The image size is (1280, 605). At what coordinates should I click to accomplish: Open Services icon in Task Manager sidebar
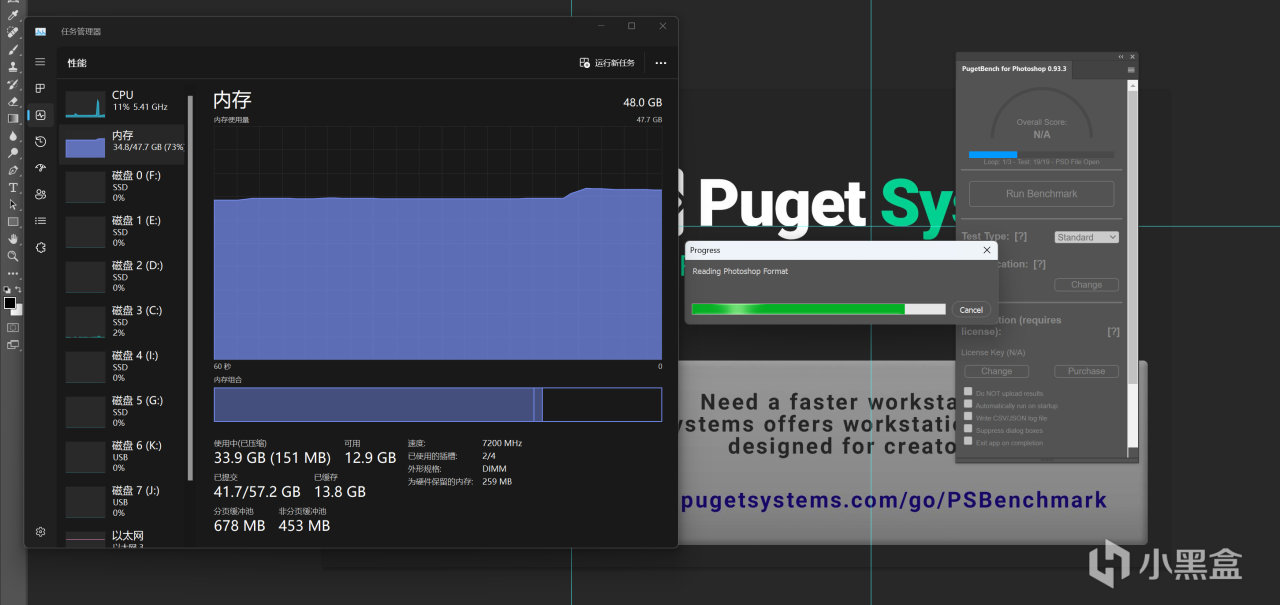[40, 247]
